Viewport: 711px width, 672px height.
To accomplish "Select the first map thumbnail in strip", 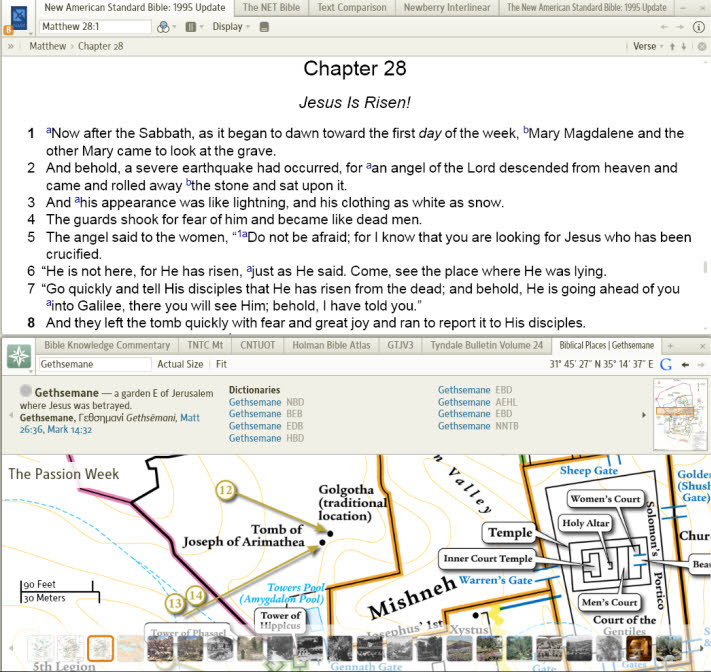I will click(x=40, y=648).
